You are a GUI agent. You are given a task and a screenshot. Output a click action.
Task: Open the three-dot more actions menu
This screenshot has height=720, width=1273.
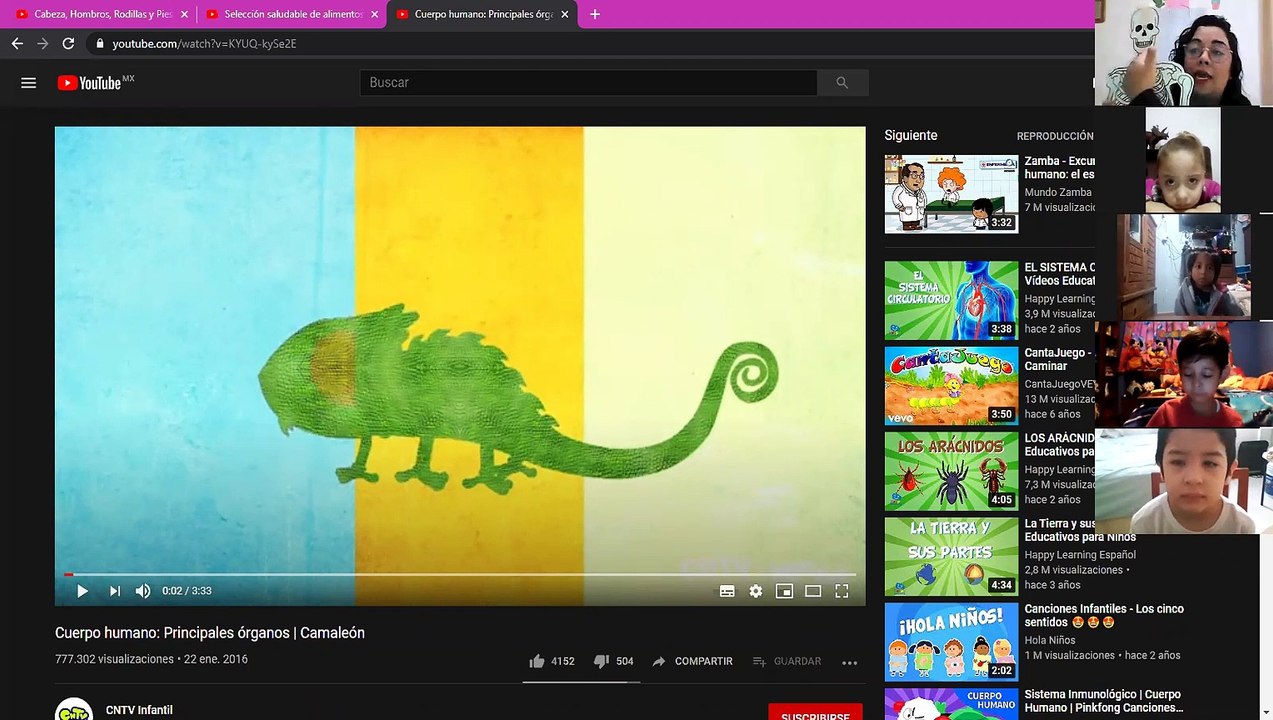(849, 662)
